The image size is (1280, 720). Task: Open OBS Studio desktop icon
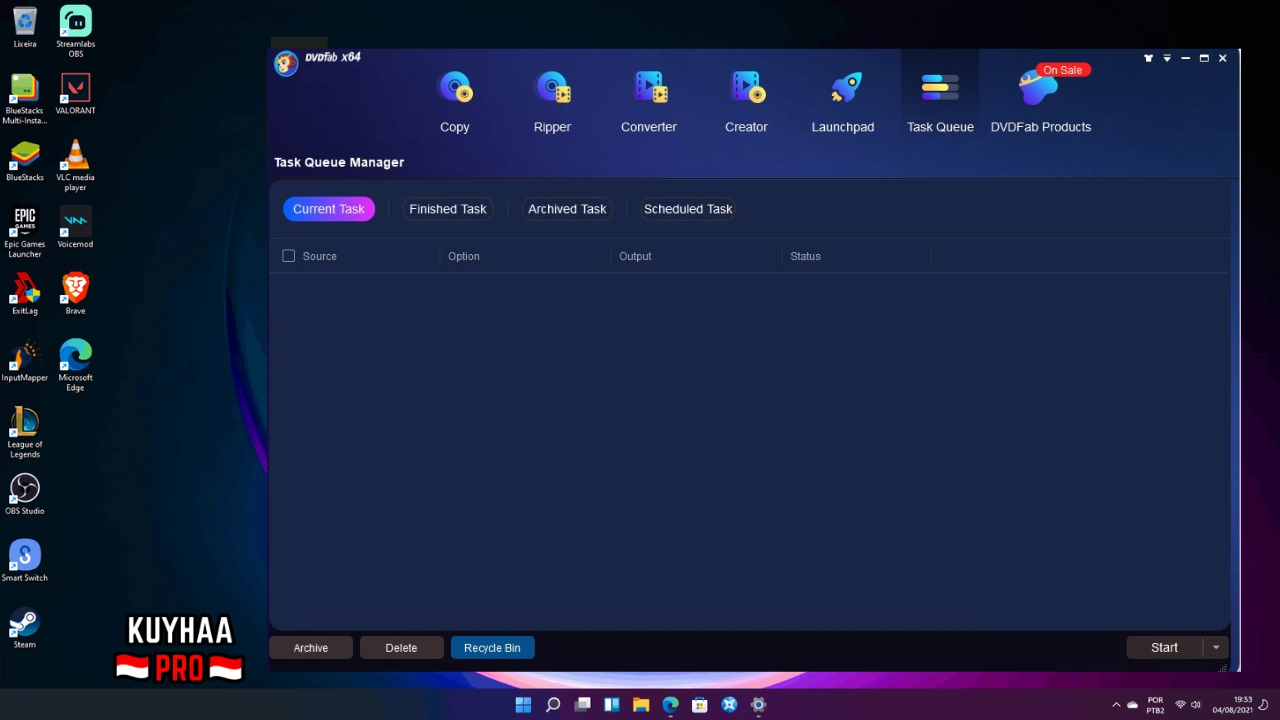[25, 494]
